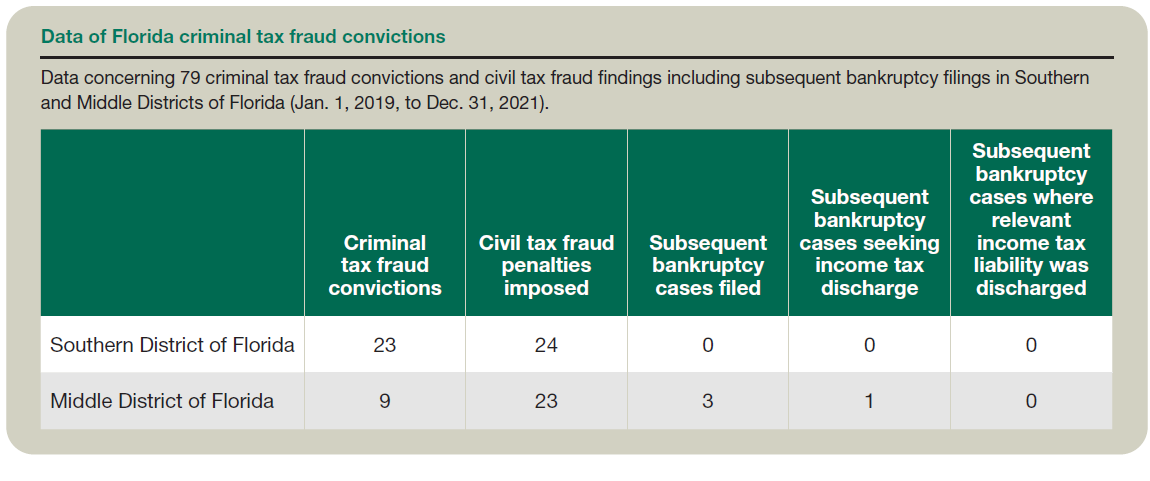This screenshot has height=481, width=1150.
Task: Select Middle District's bankruptcy cases filed value 3
Action: [x=708, y=401]
